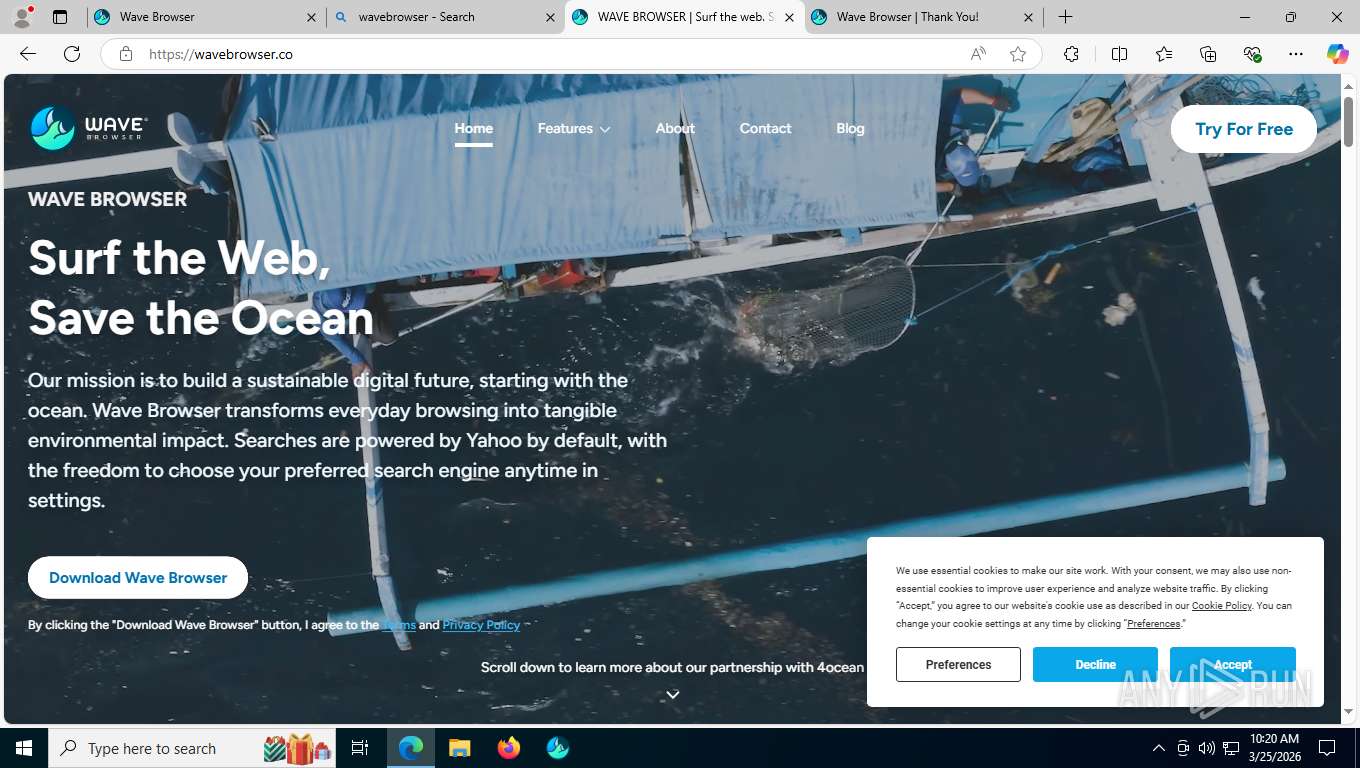Click the browser back arrow
This screenshot has width=1360, height=768.
pyautogui.click(x=28, y=54)
